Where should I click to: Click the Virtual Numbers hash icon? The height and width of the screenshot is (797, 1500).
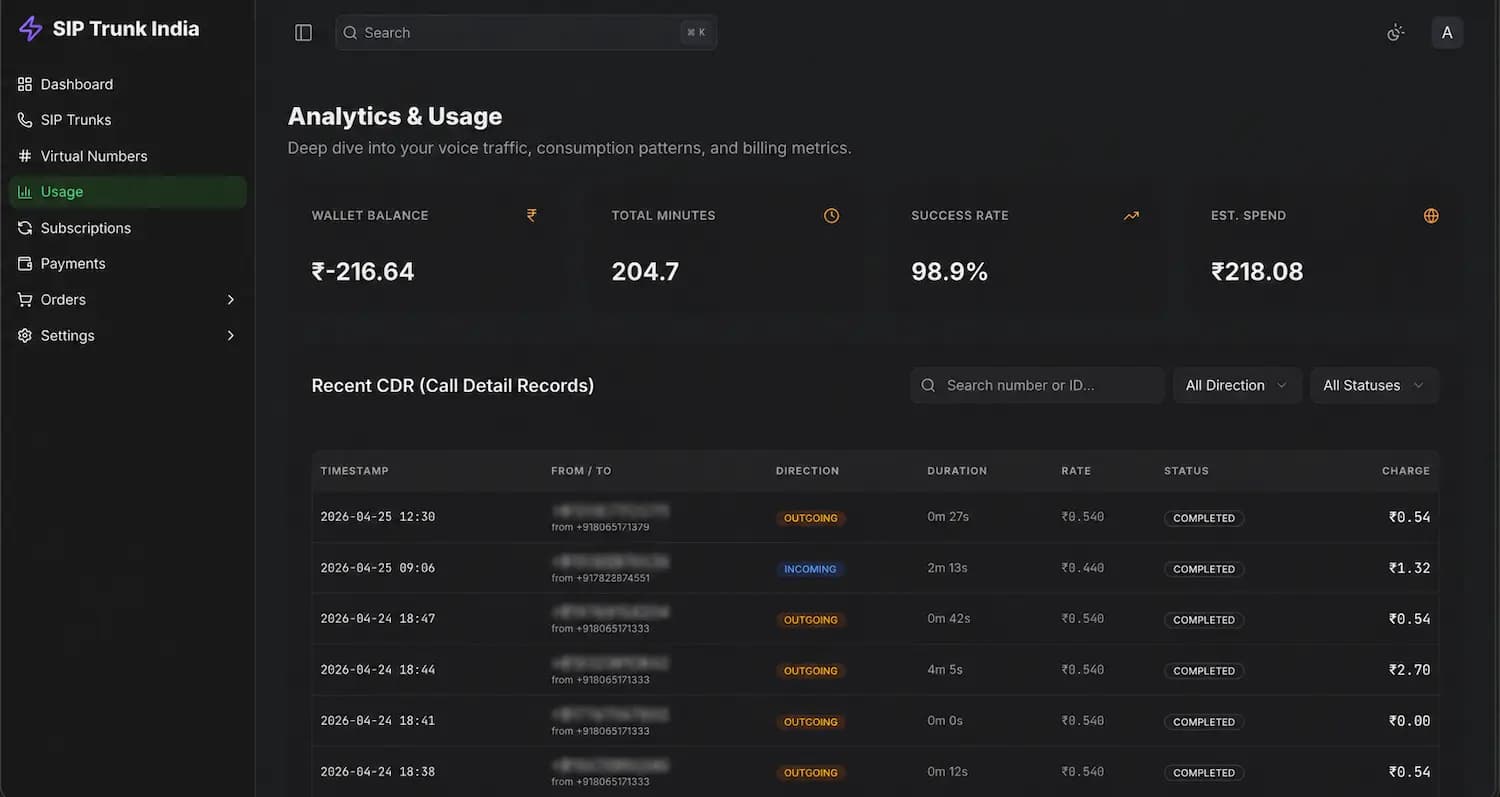[25, 156]
